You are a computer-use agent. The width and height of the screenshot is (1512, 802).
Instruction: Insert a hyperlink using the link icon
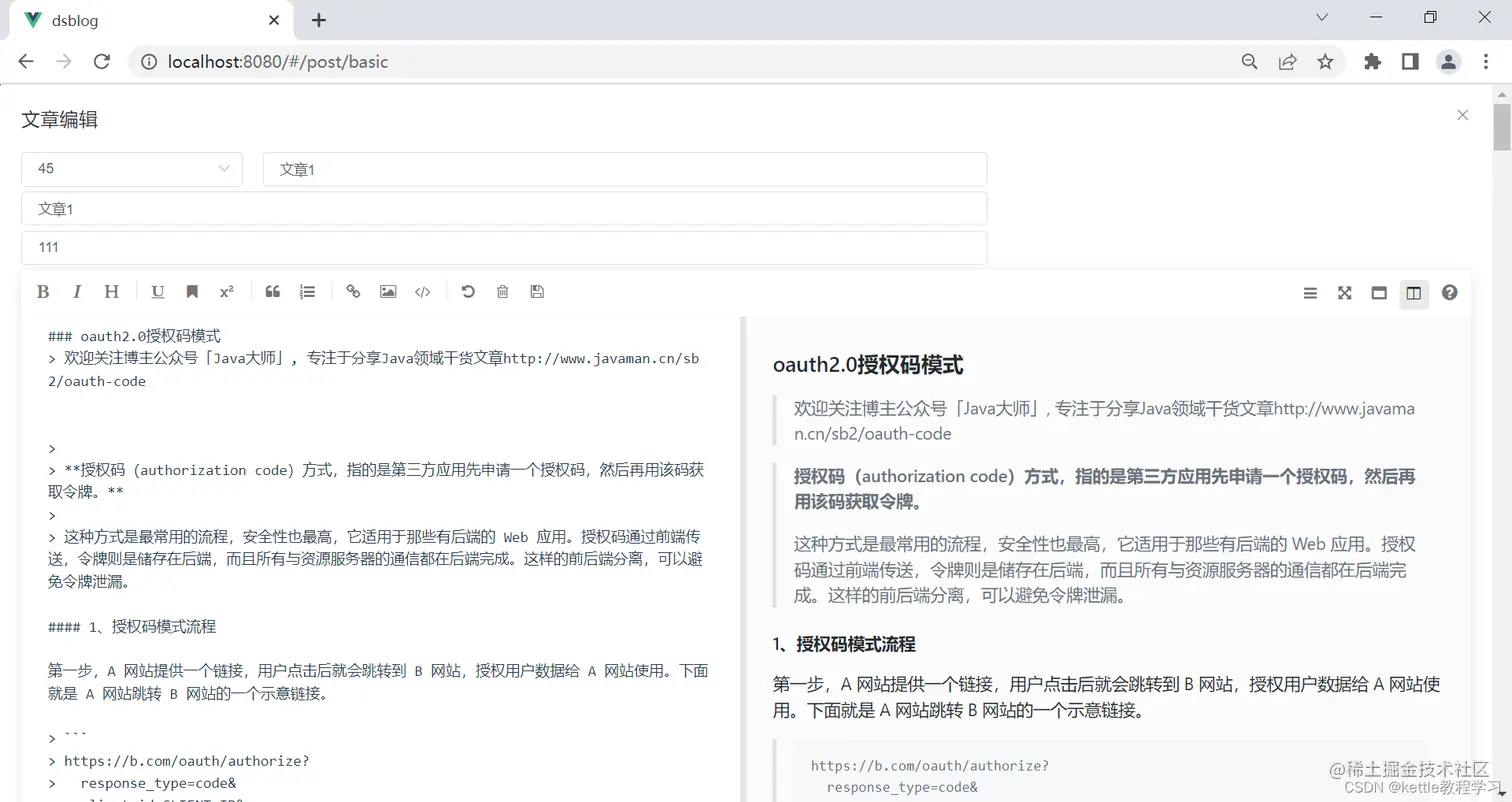tap(353, 291)
